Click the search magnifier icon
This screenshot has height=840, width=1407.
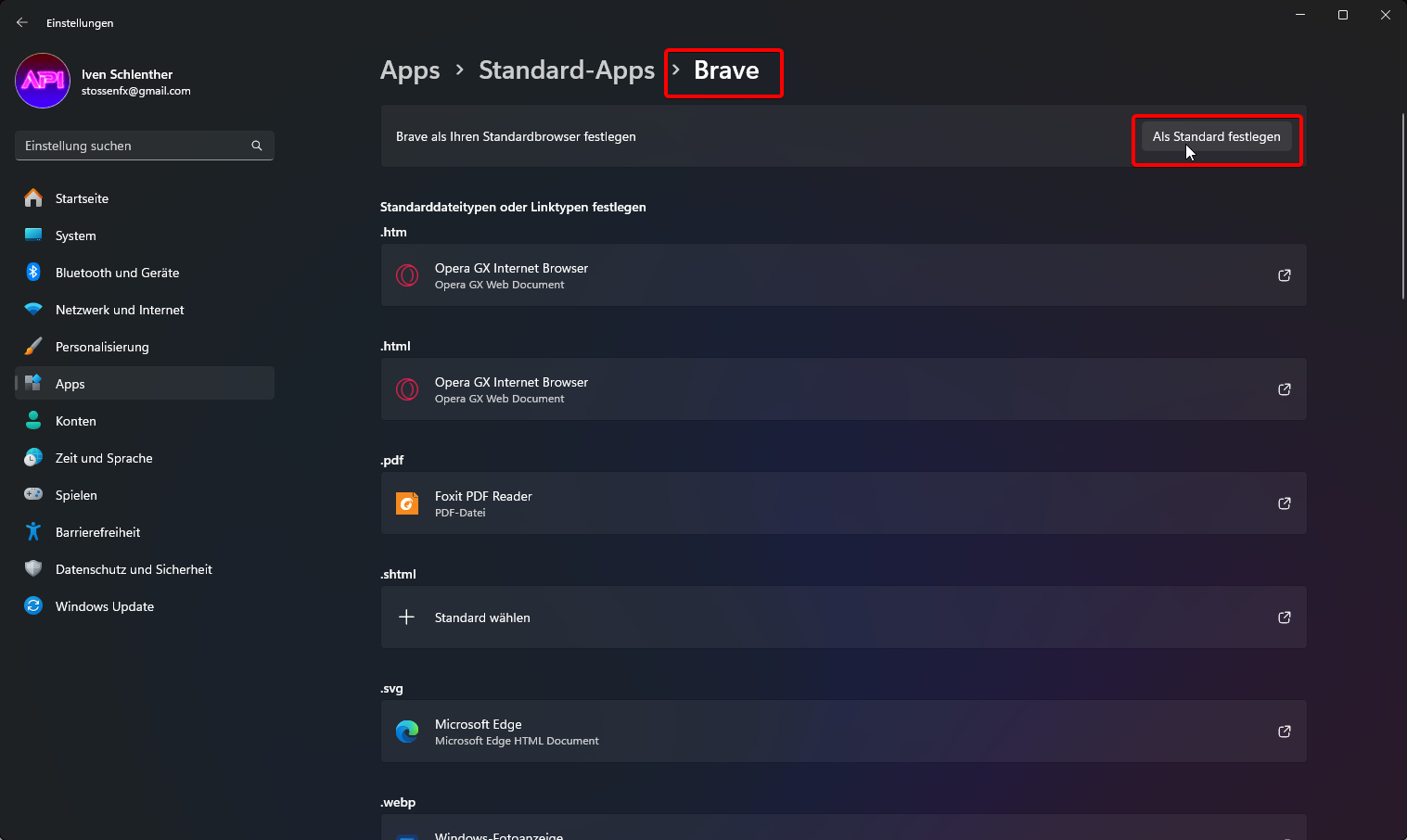coord(257,146)
